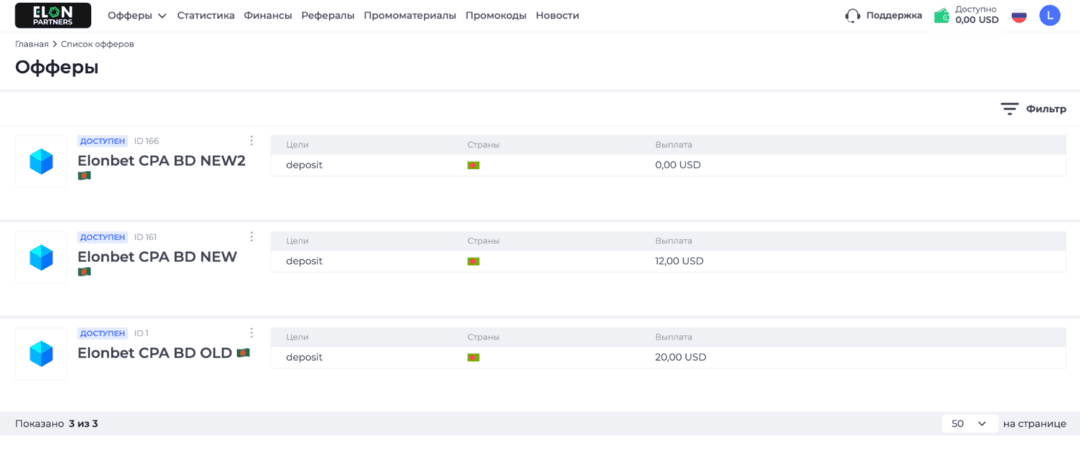Open Новости section
The width and height of the screenshot is (1080, 476).
coord(557,15)
